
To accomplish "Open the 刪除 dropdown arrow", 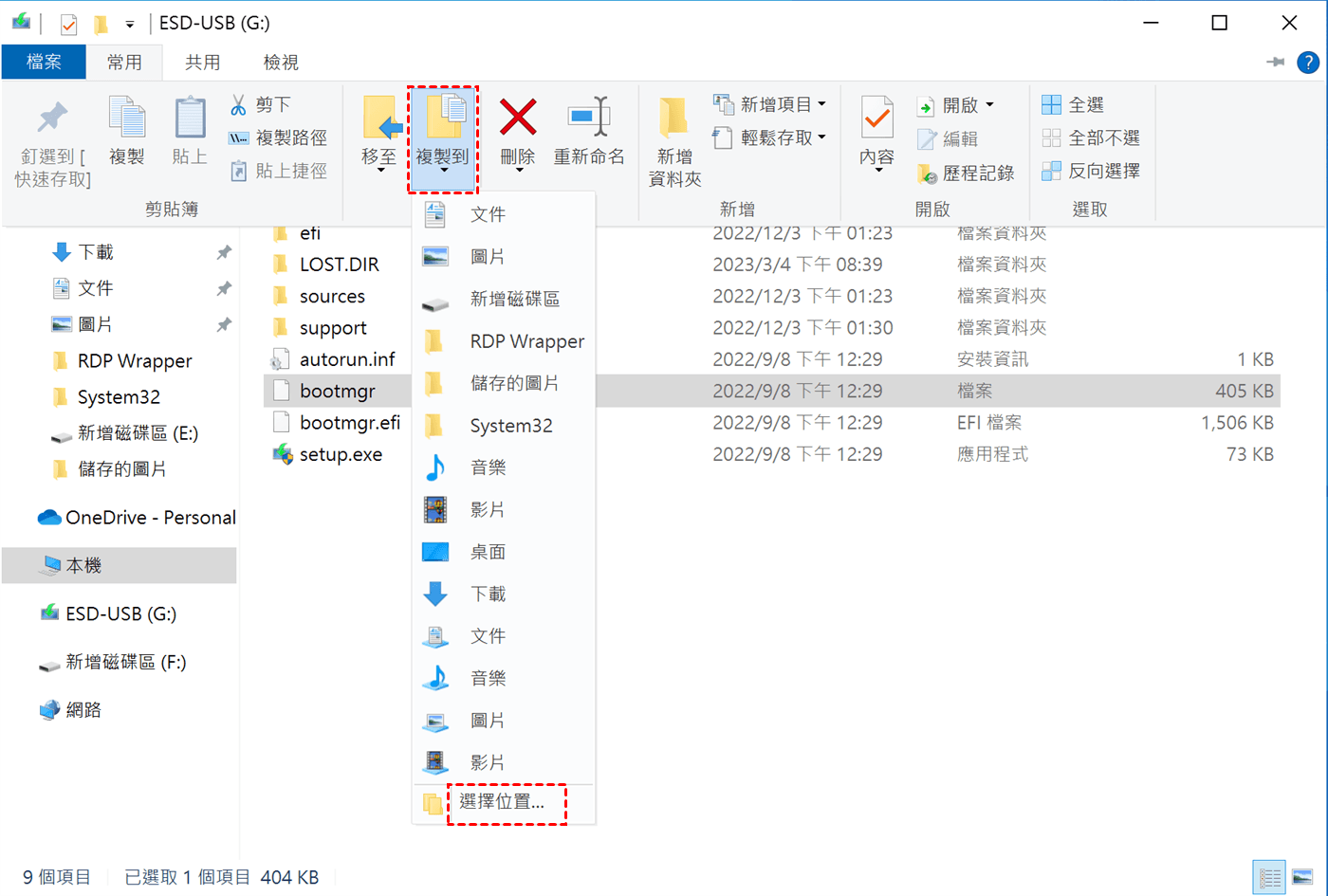I will pos(518,171).
